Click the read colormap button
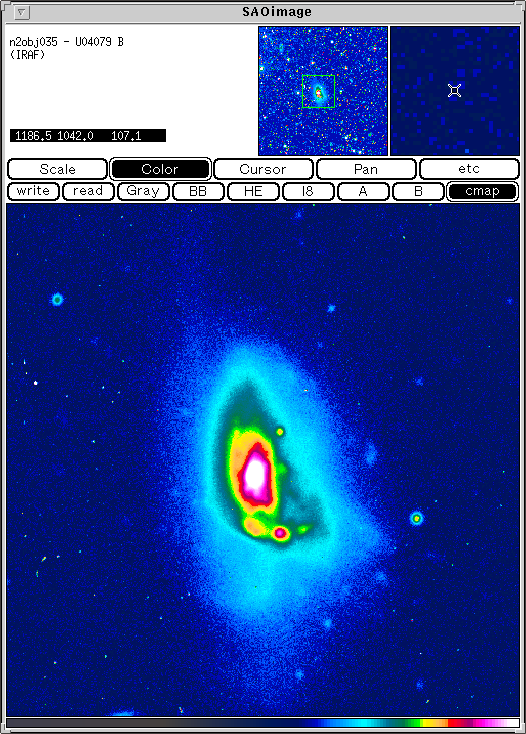 tap(88, 191)
